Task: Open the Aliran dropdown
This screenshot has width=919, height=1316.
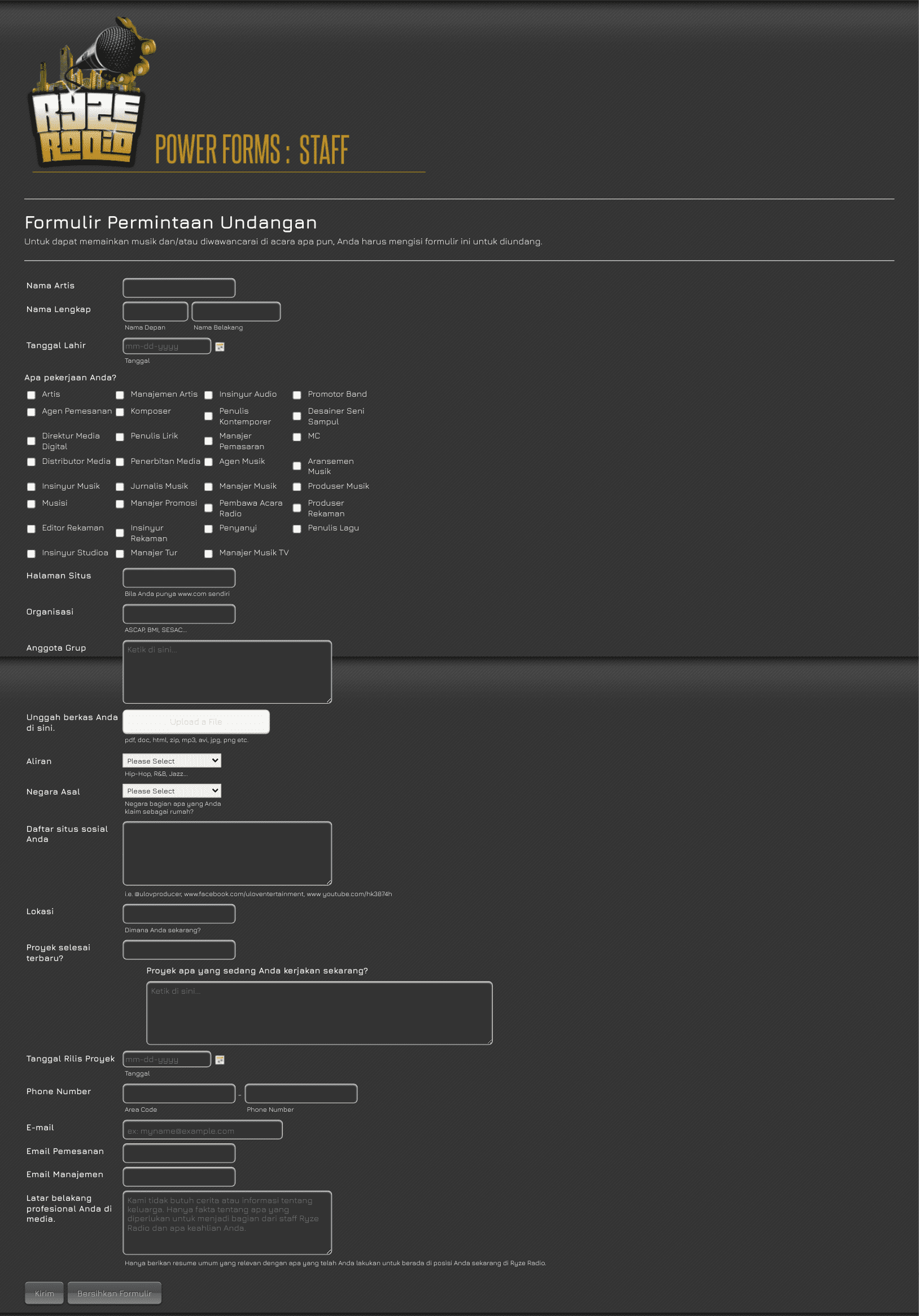Action: click(172, 761)
